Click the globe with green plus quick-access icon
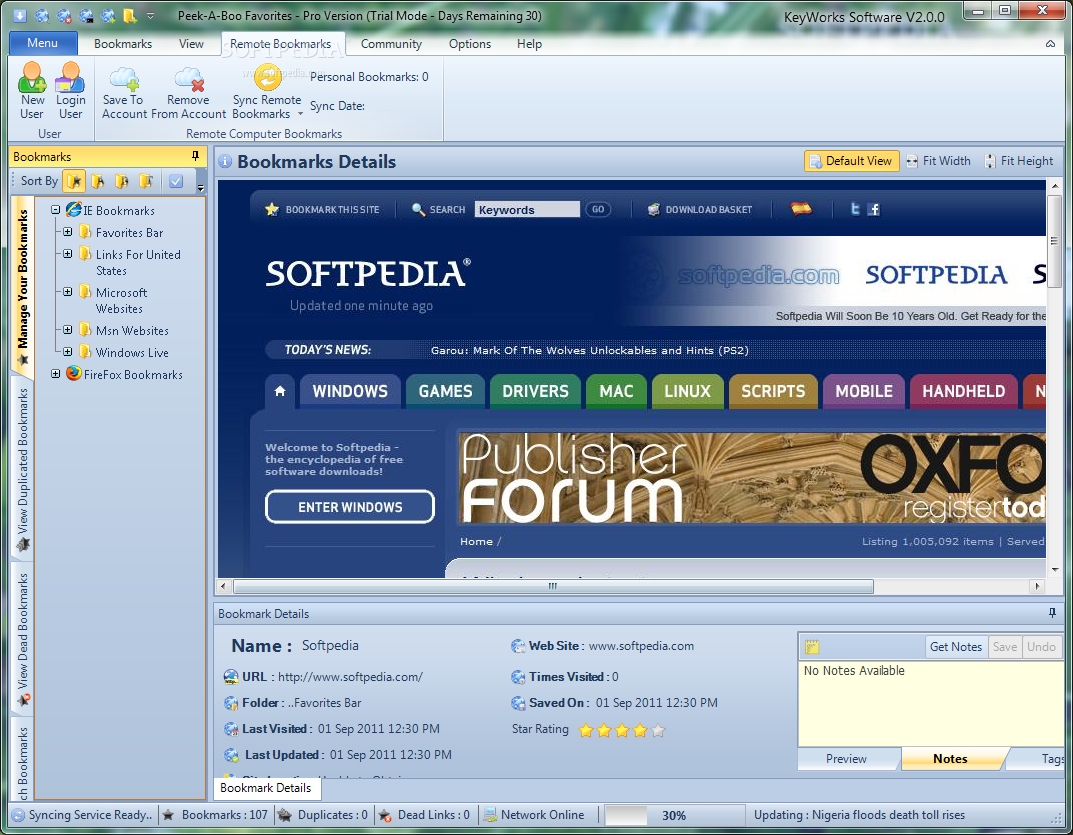Screen dimensions: 1073x835 click(x=108, y=15)
